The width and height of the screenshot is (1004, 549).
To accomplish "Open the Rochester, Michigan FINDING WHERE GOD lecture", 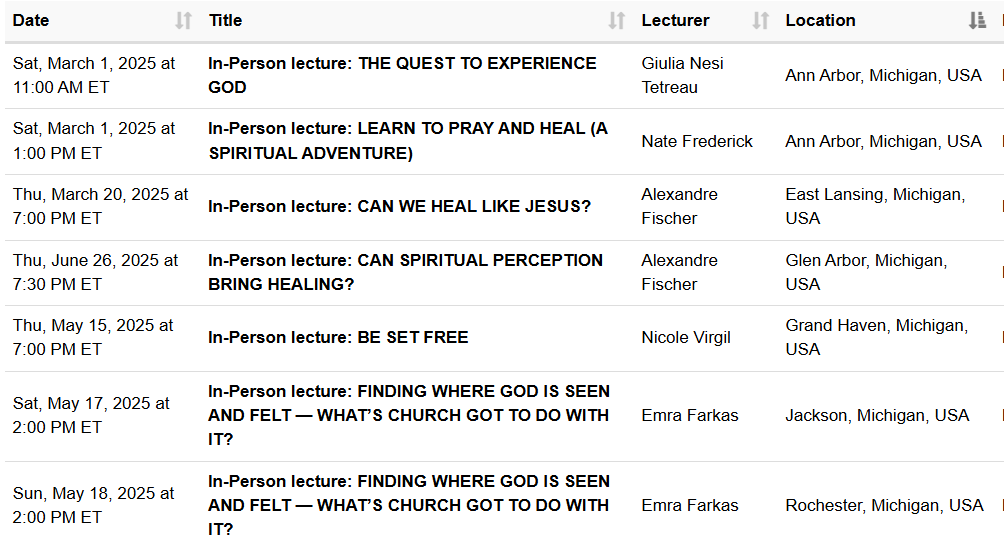I will (408, 505).
